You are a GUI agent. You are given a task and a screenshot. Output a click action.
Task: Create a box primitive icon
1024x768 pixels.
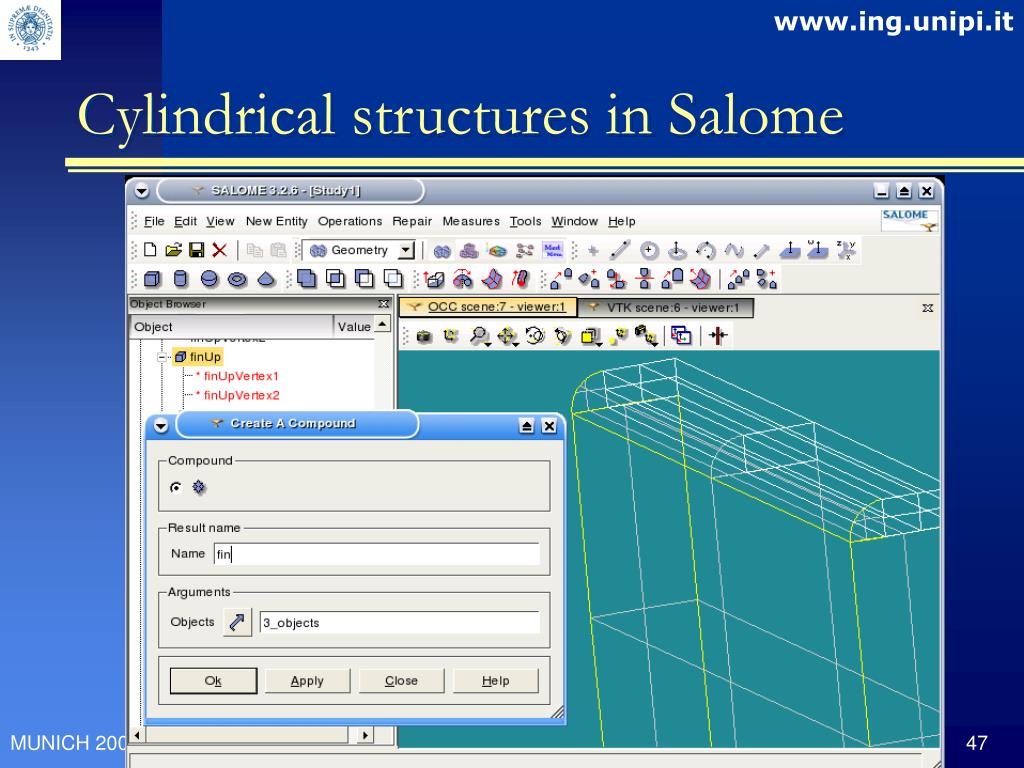tap(152, 280)
